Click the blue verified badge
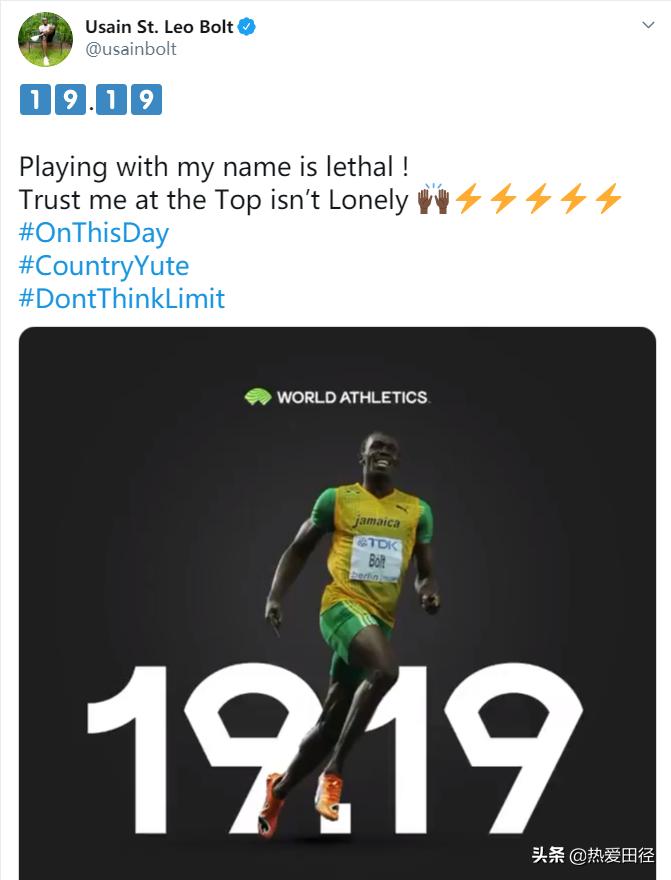Screen dimensions: 671x880 (247, 27)
